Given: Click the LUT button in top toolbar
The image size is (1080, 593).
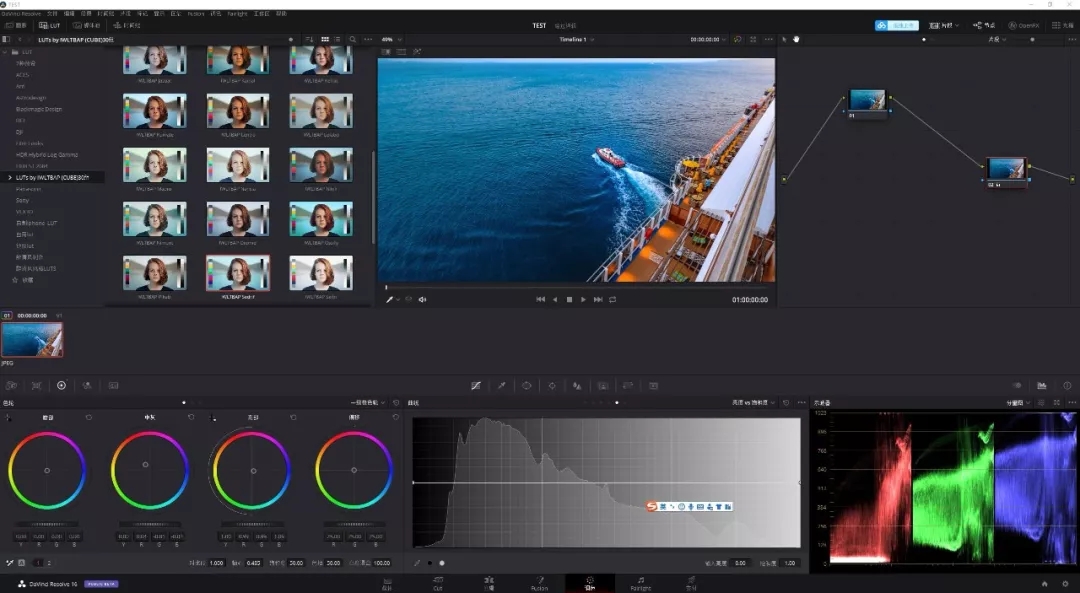Looking at the screenshot, I should [50, 25].
